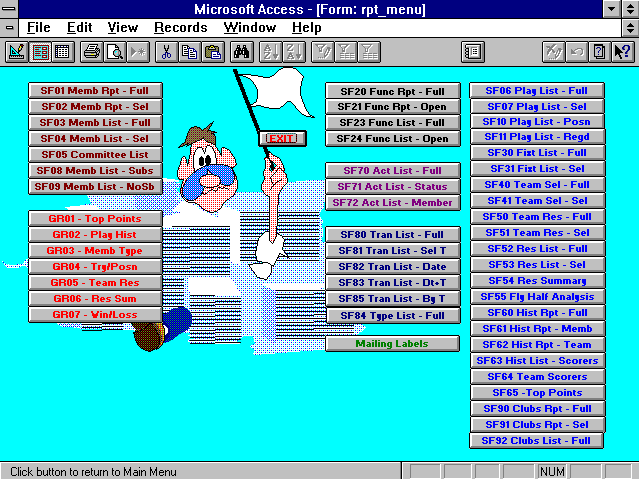Select the Mailing Labels button
The height and width of the screenshot is (479, 639).
(392, 344)
